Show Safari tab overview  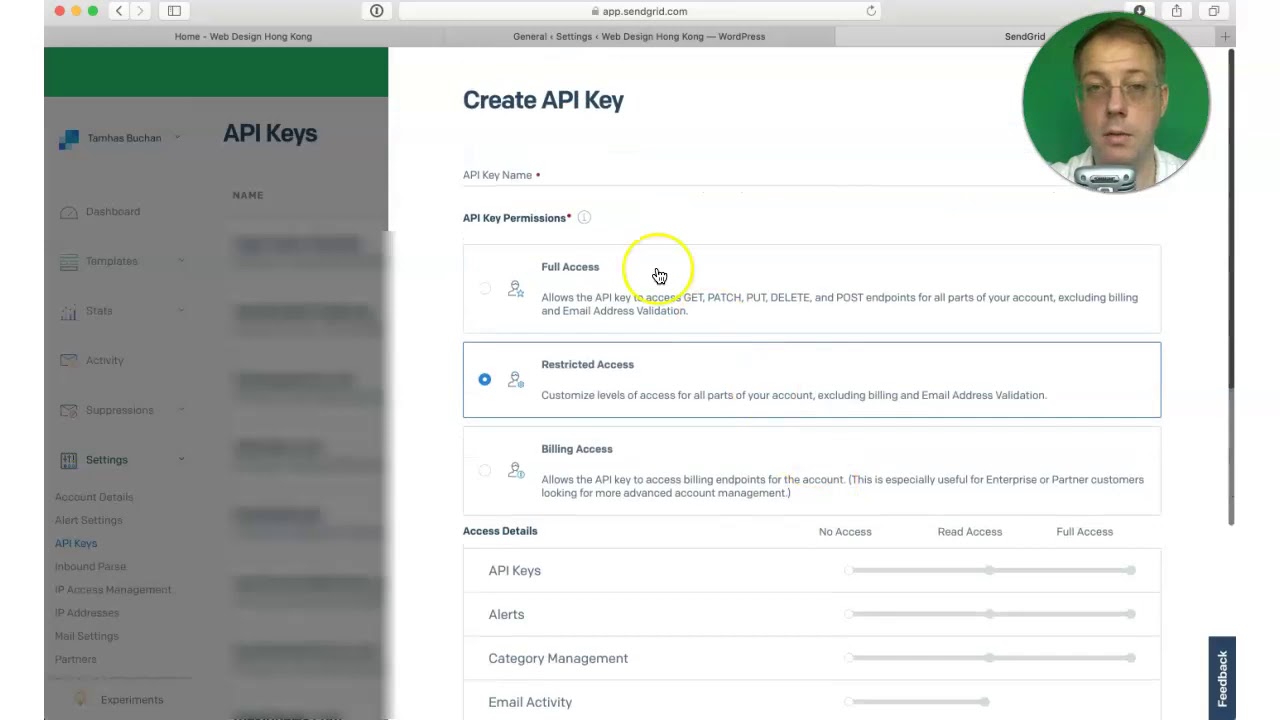(1214, 11)
